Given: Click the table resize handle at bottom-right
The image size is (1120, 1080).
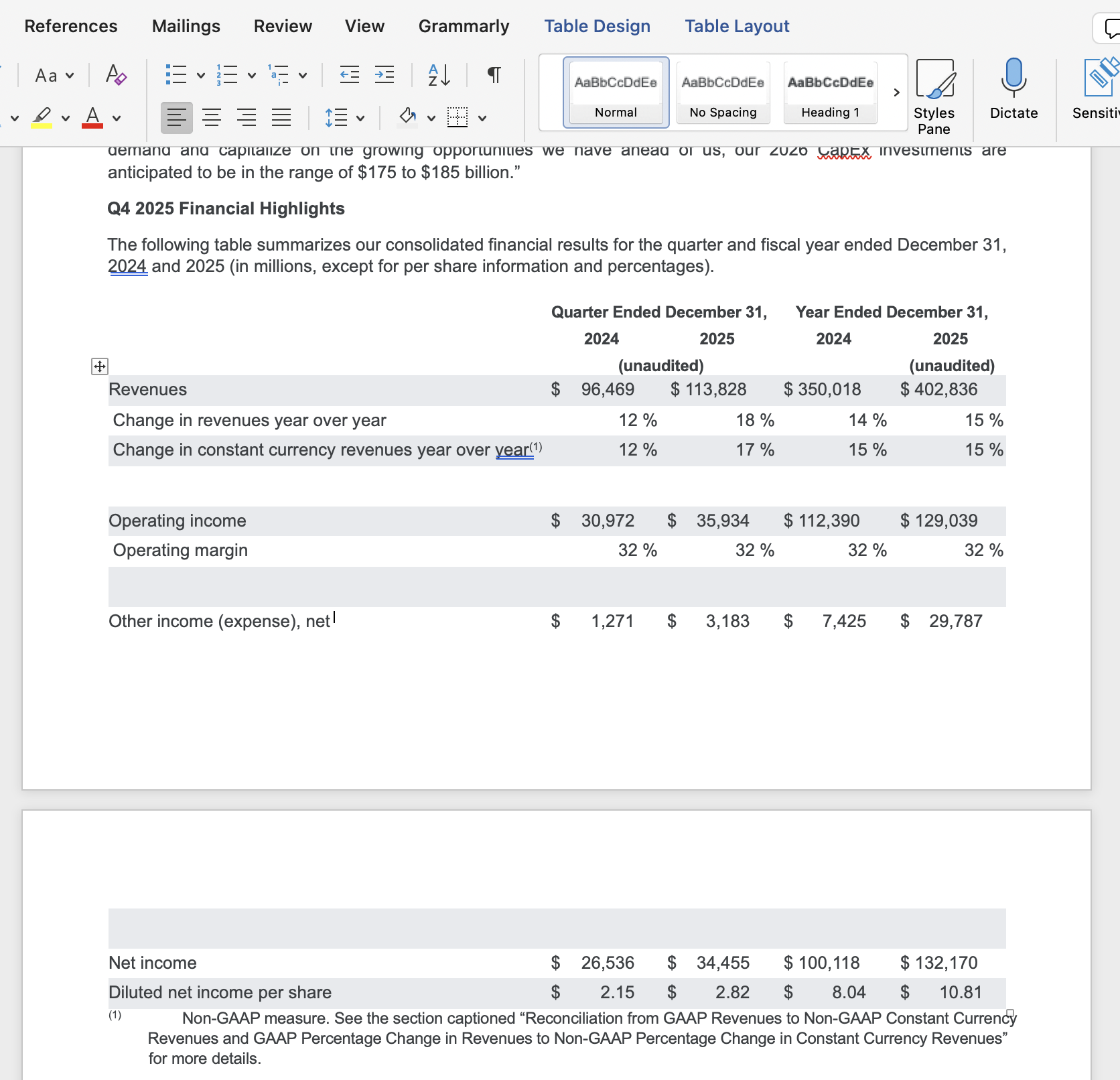Looking at the screenshot, I should pos(1010,1014).
